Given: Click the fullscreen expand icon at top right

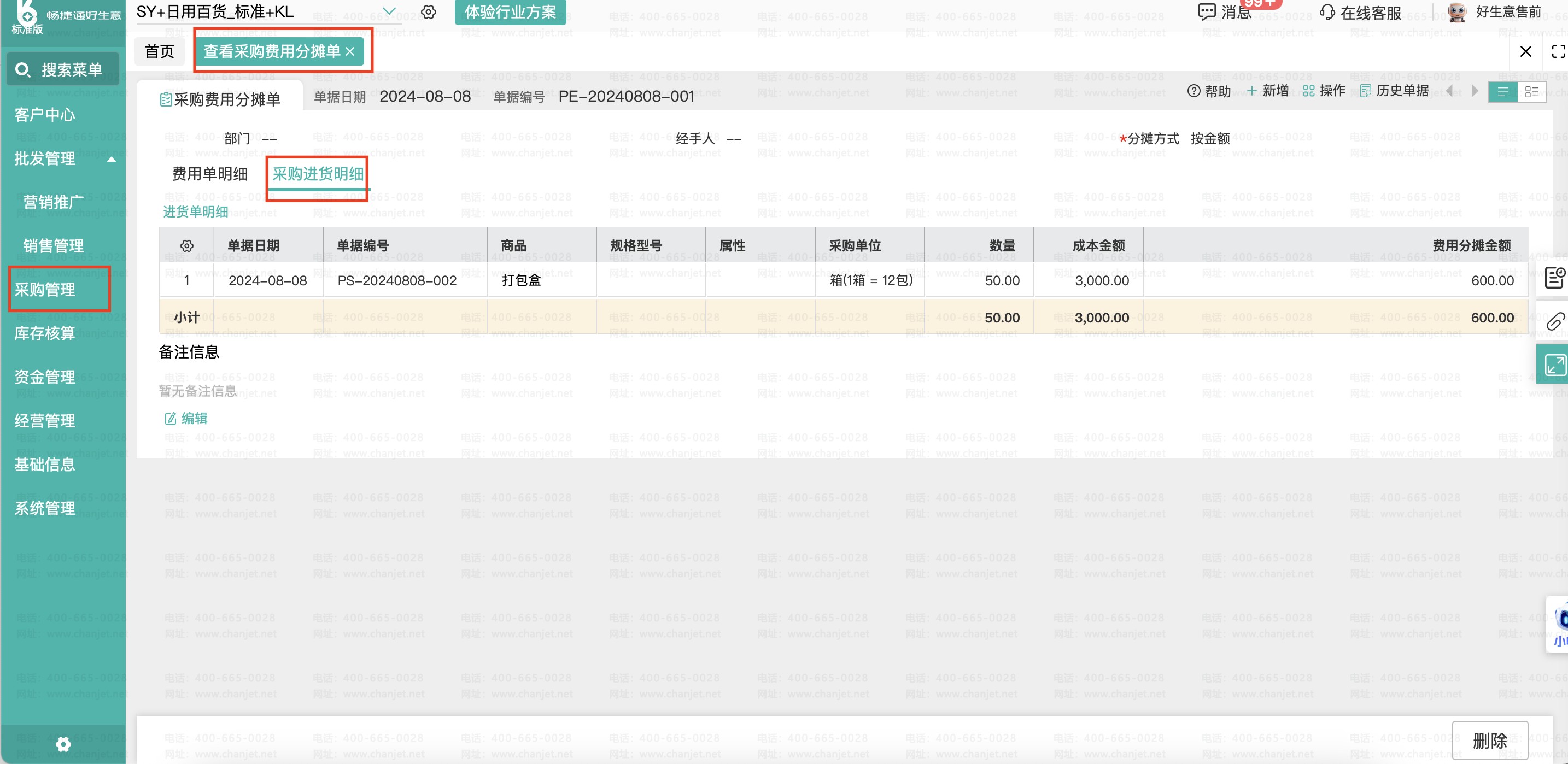Looking at the screenshot, I should [1558, 52].
